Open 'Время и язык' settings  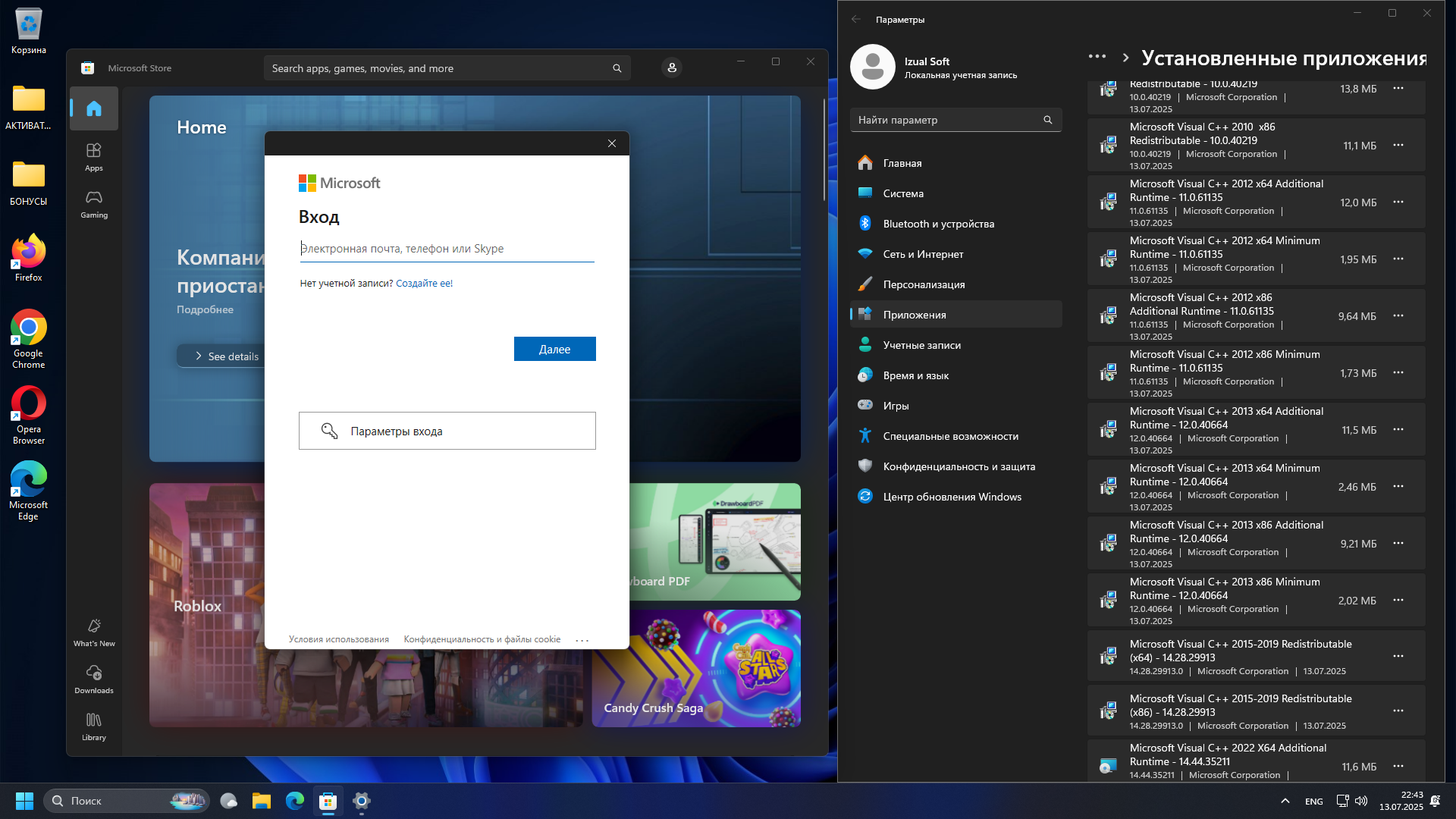pos(955,375)
